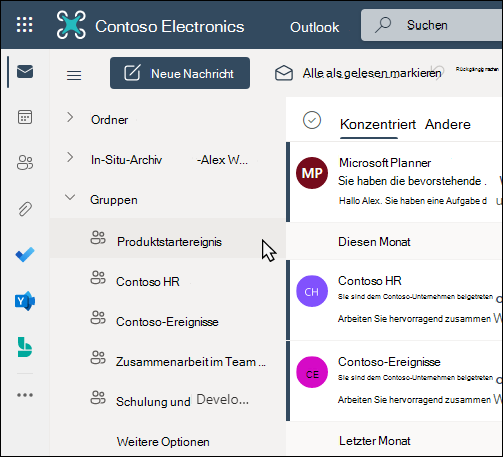This screenshot has width=503, height=457.
Task: Open the Microsoft Planner message
Action: 395,182
